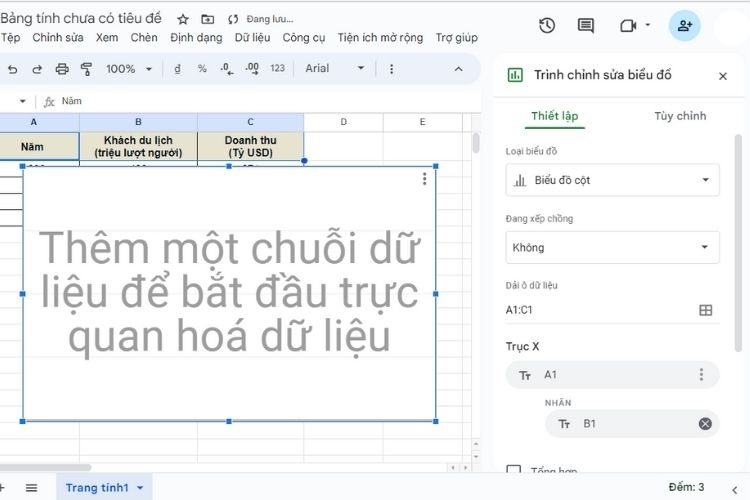Viewport: 750px width, 500px height.
Task: Redo the last action
Action: pyautogui.click(x=37, y=69)
